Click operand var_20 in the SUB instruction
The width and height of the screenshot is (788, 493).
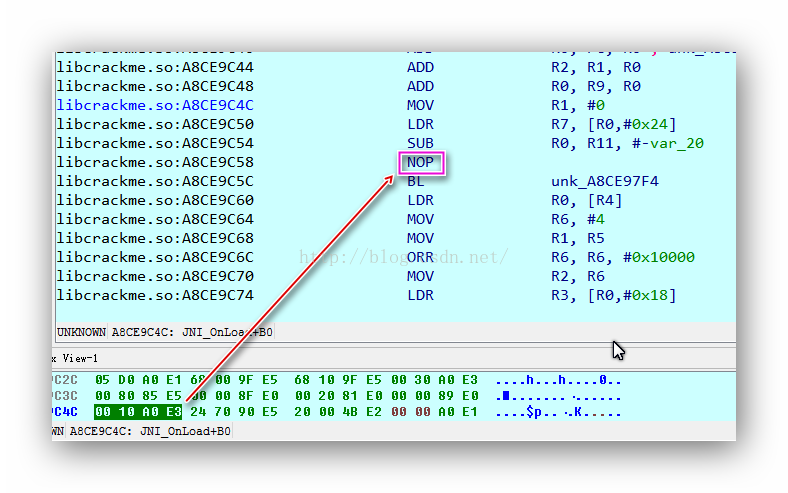point(676,144)
